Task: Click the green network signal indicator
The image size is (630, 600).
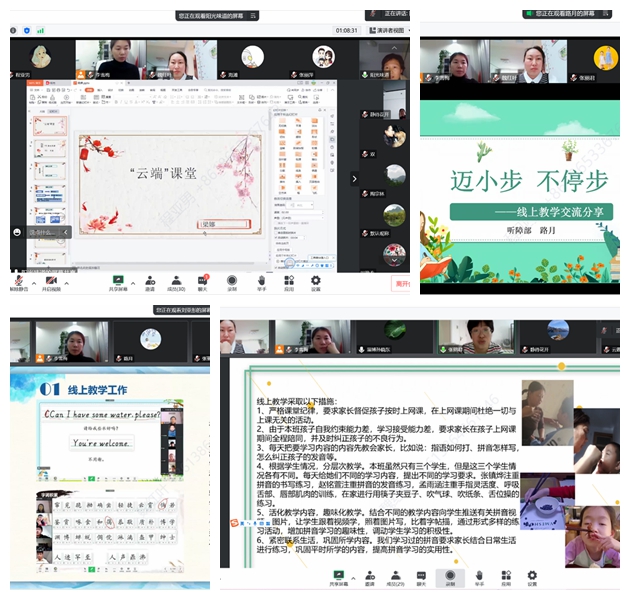Action: click(39, 31)
